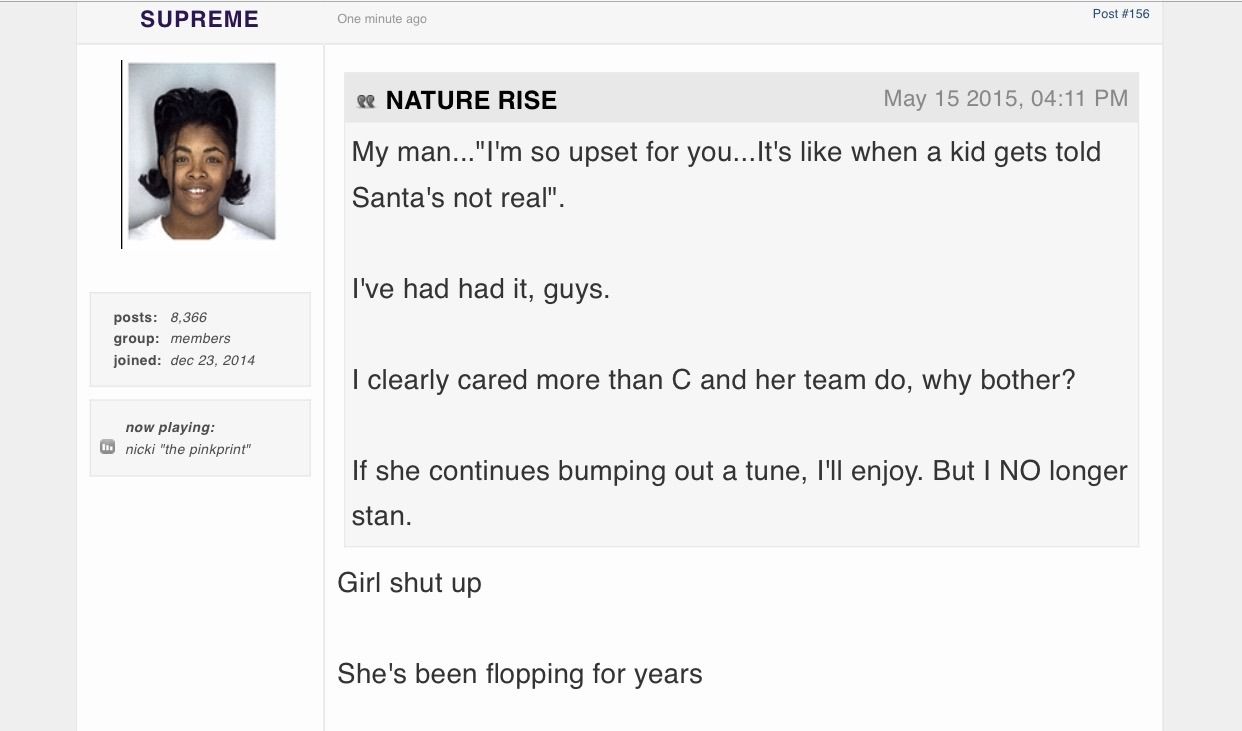Click the 'group: members' entry
The image size is (1242, 731).
click(172, 338)
